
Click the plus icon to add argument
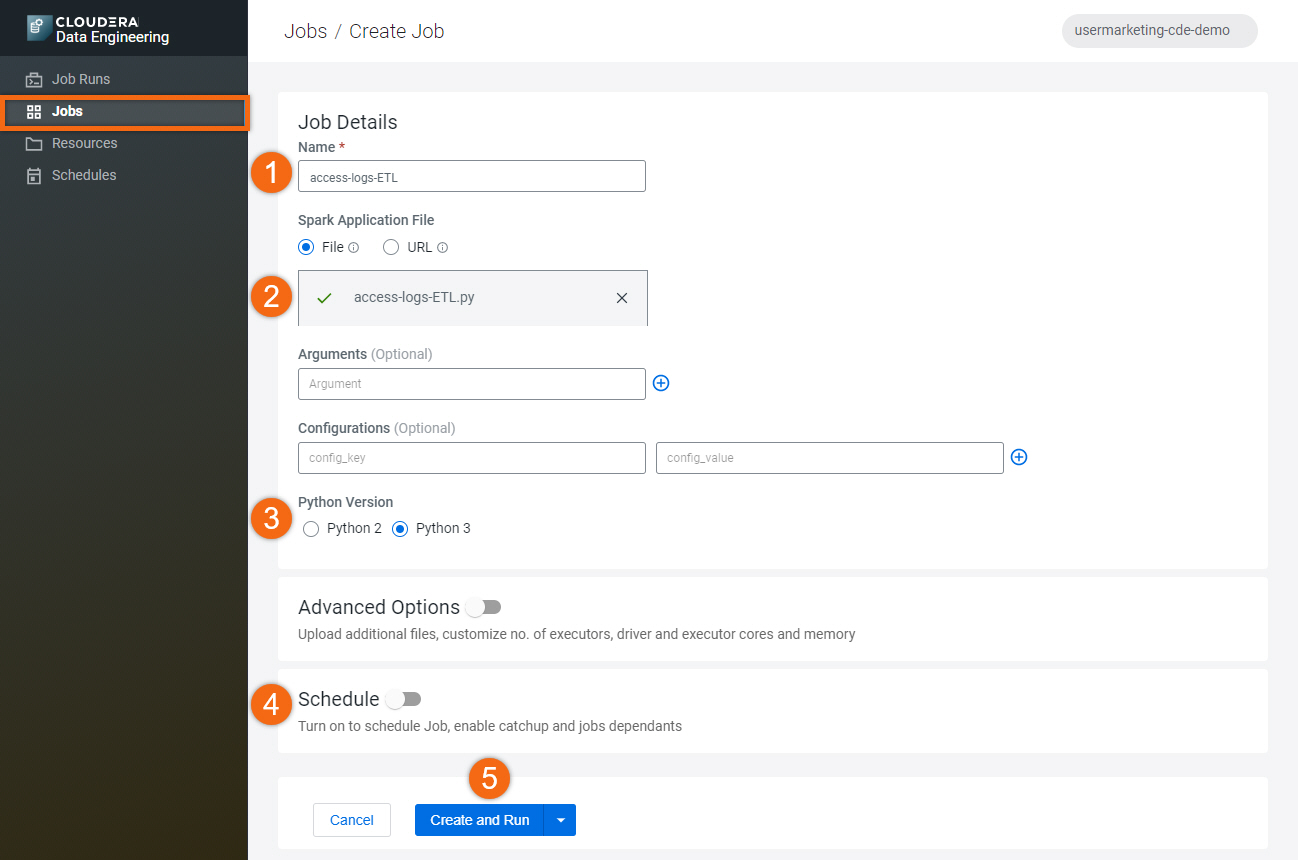pos(660,383)
